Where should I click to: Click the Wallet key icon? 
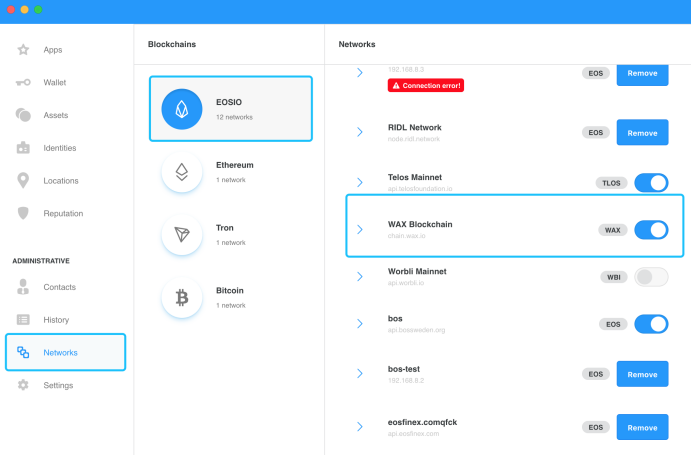click(23, 83)
